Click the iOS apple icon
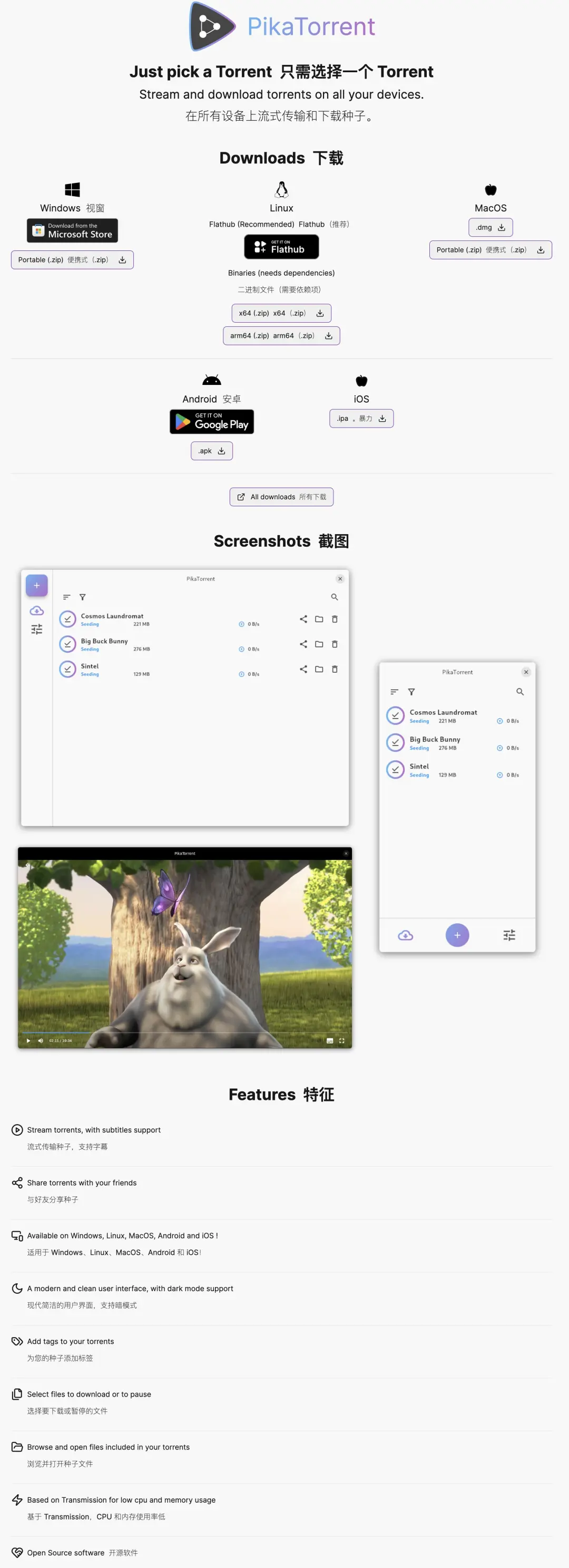 click(361, 381)
